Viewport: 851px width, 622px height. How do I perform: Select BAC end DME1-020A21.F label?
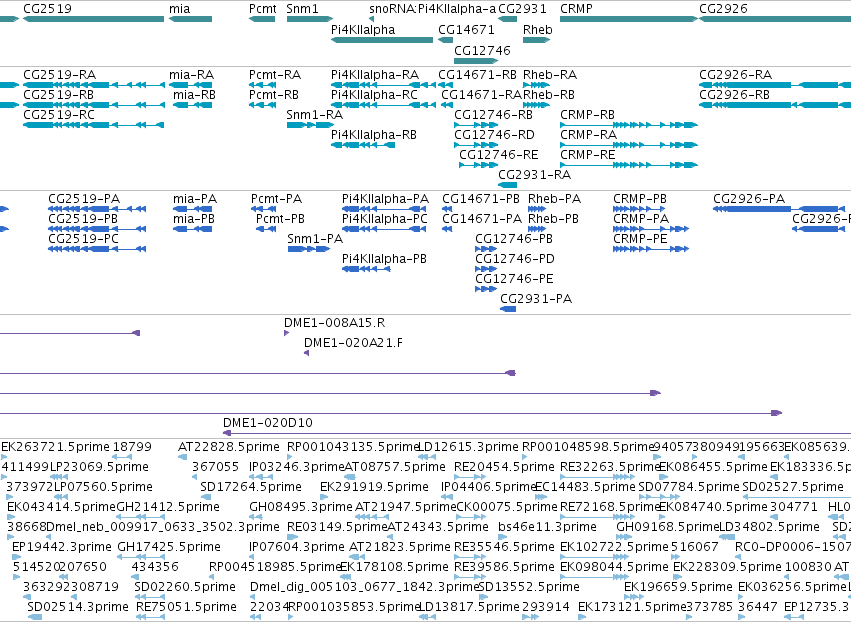tap(353, 343)
